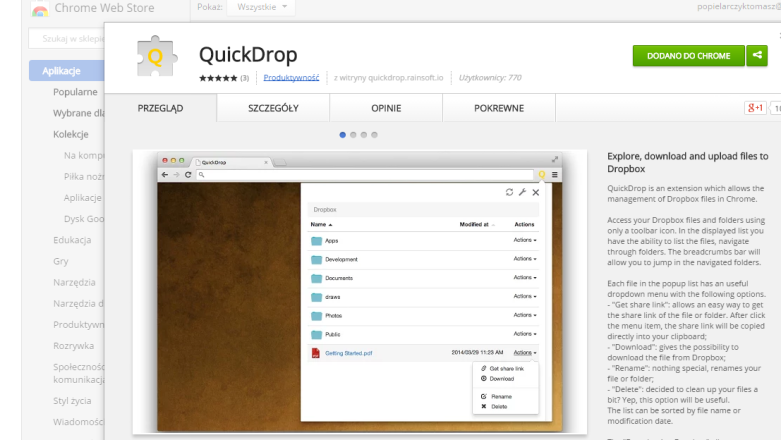Choose Delete in the actions menu

tap(499, 407)
